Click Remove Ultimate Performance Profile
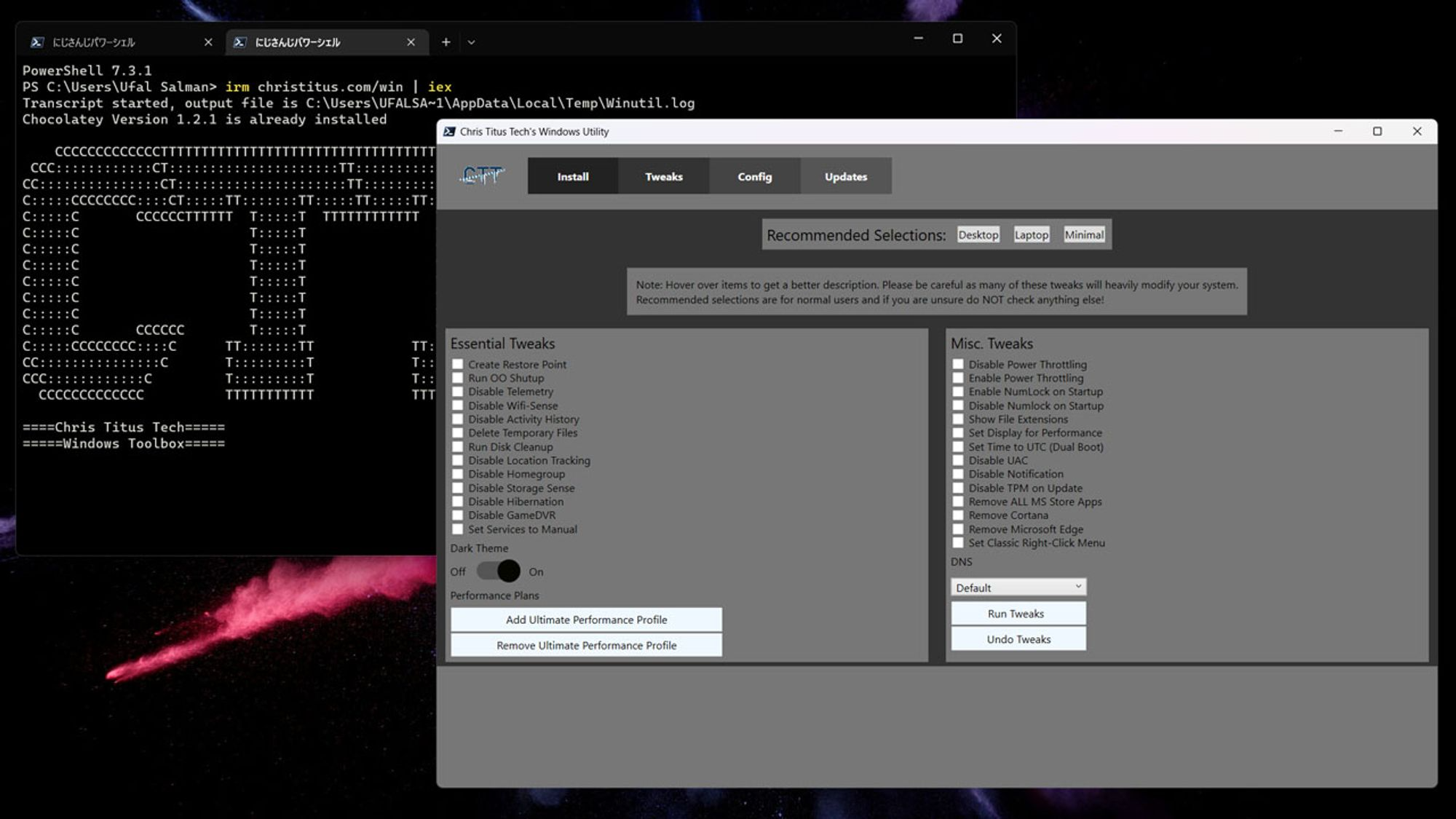1456x819 pixels. pos(586,645)
